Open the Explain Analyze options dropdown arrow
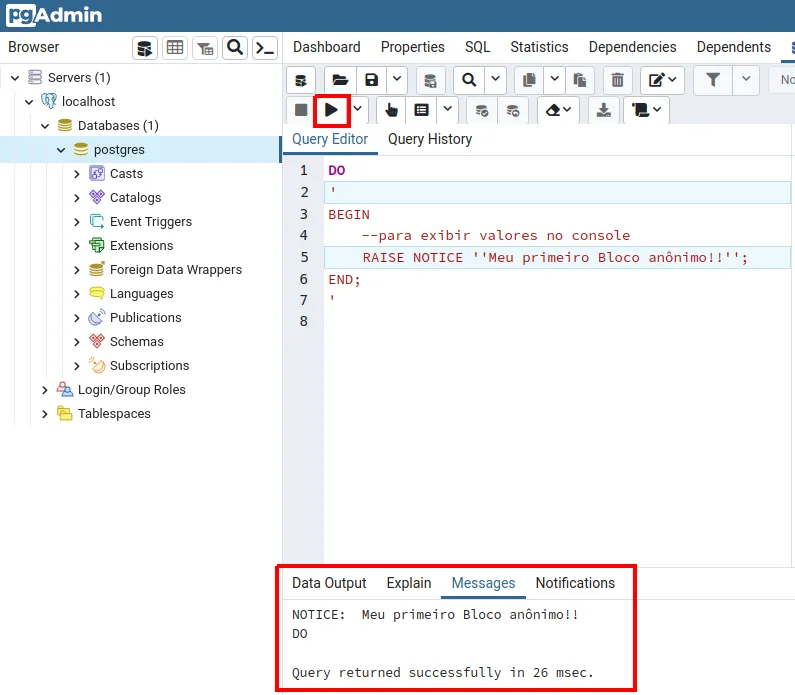 point(448,109)
